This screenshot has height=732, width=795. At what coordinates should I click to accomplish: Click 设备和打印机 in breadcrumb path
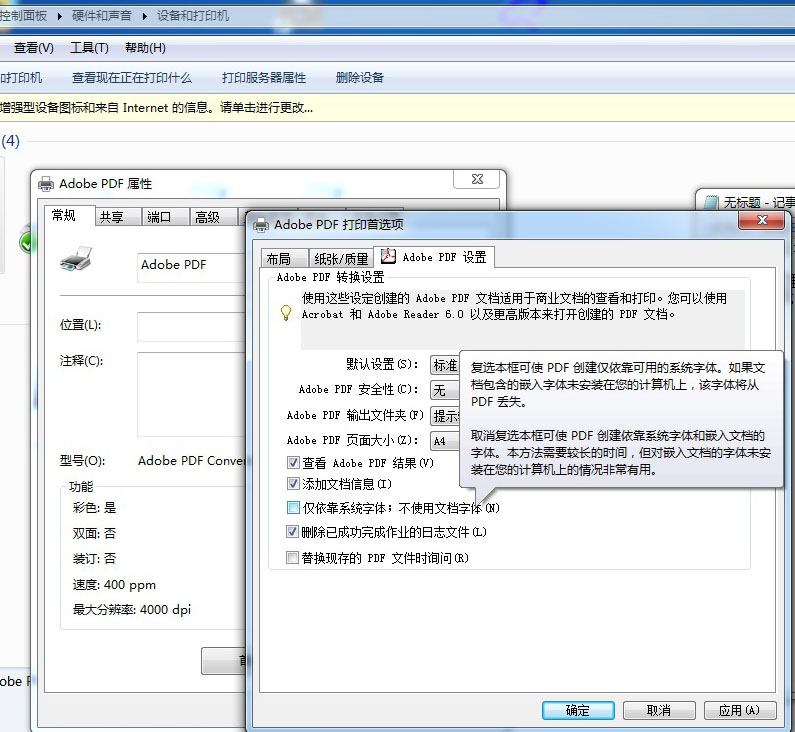[x=193, y=16]
